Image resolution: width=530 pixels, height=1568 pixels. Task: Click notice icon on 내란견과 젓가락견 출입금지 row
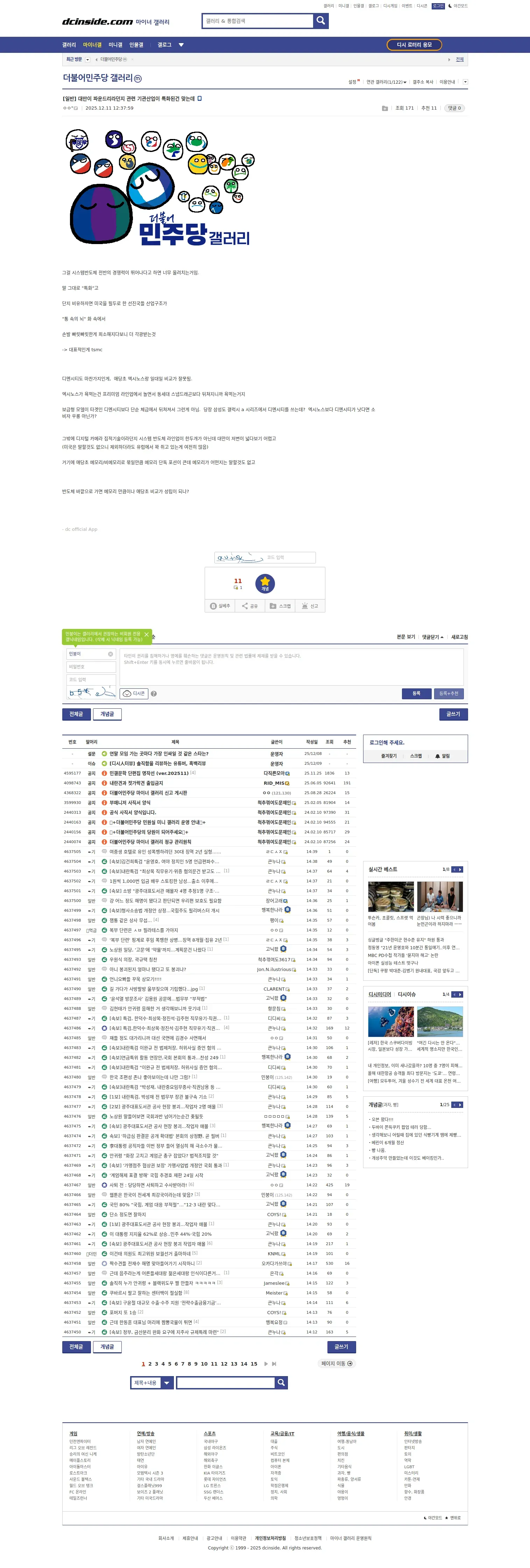105,783
